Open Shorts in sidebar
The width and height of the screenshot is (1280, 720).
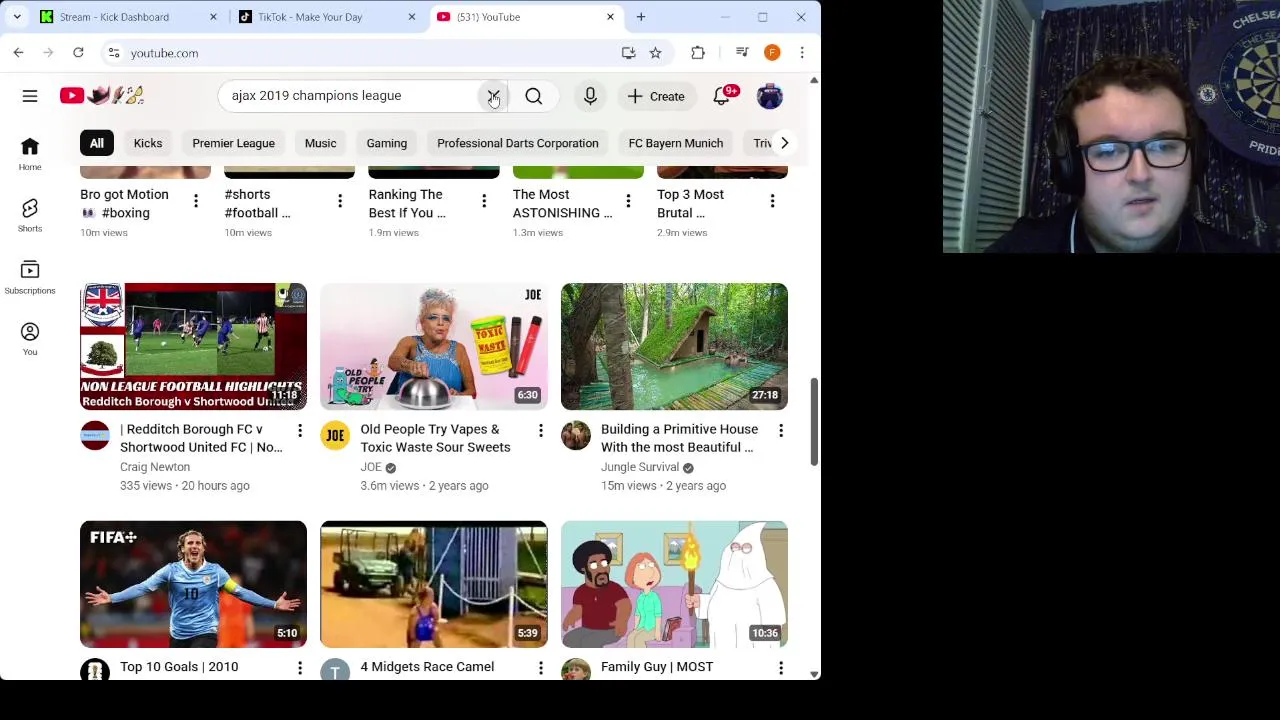point(30,214)
